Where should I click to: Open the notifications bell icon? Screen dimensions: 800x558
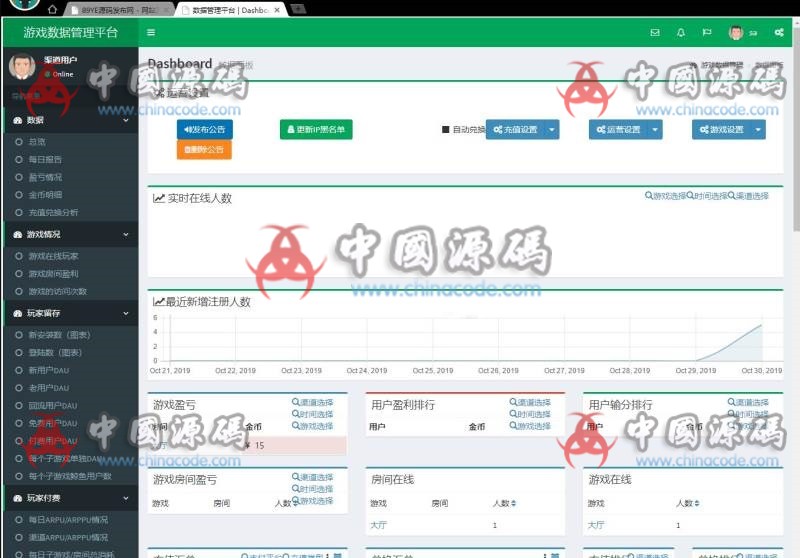681,33
